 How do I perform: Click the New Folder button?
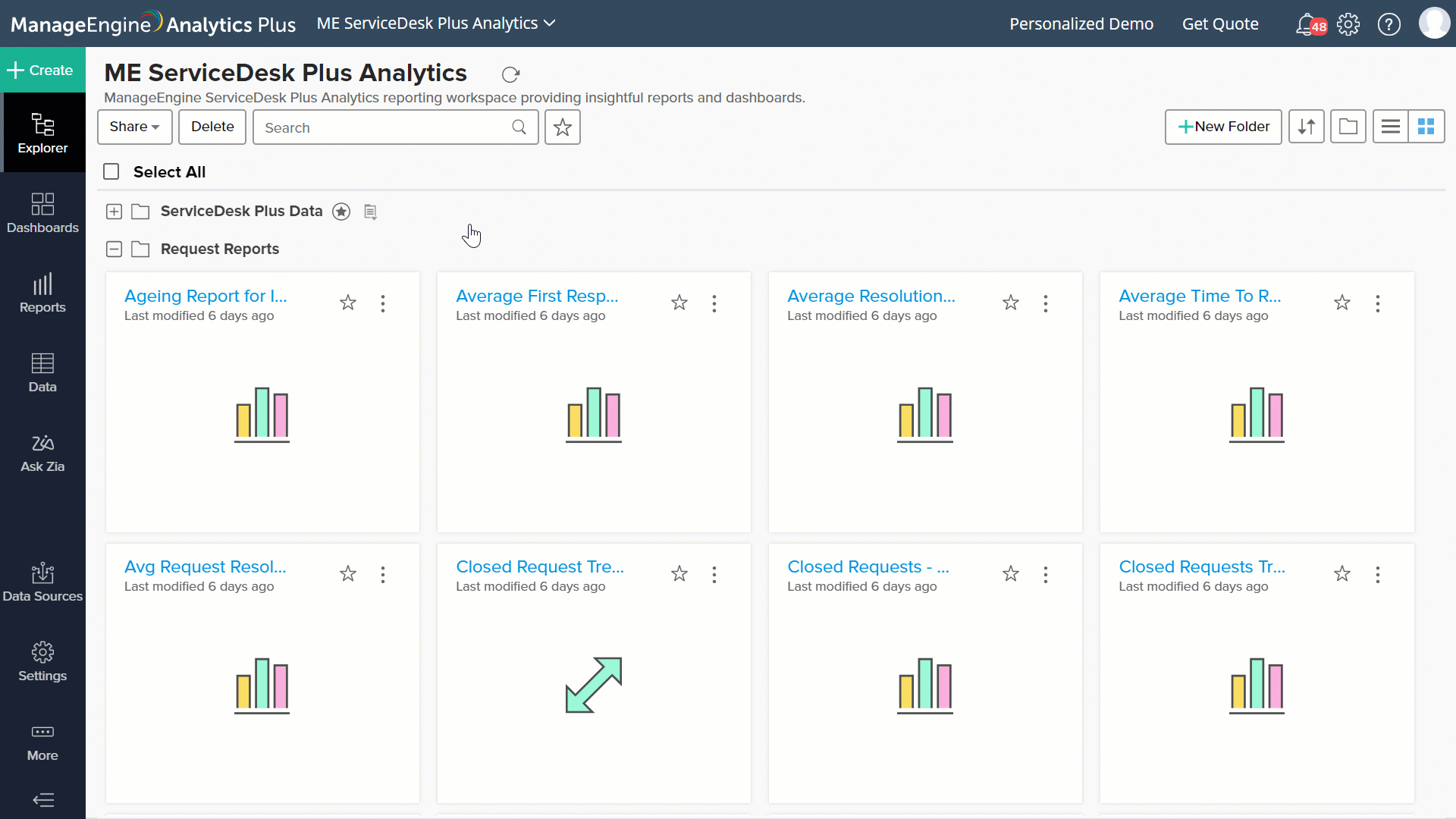(x=1222, y=127)
